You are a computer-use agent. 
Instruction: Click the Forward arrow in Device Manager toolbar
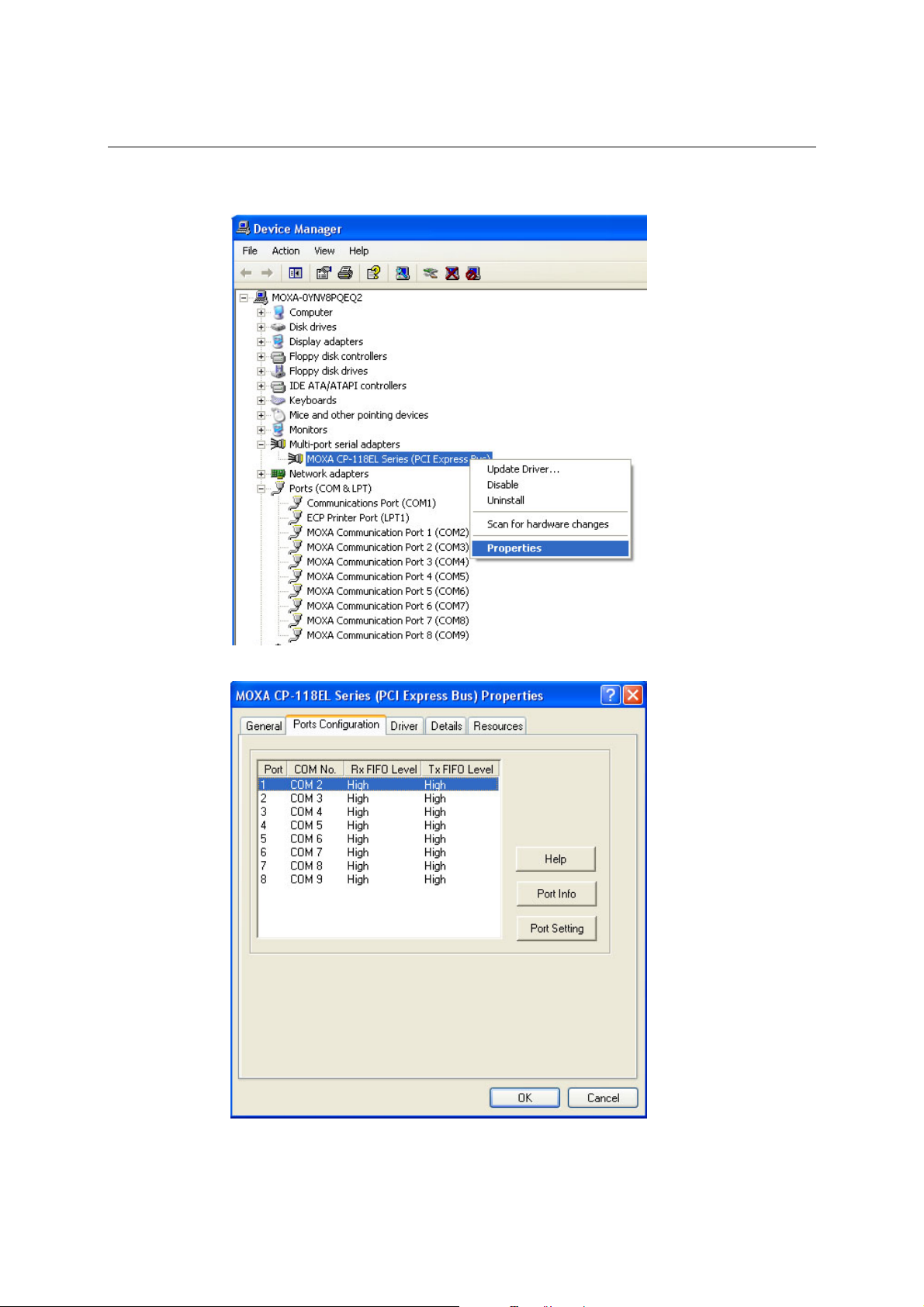coord(267,273)
